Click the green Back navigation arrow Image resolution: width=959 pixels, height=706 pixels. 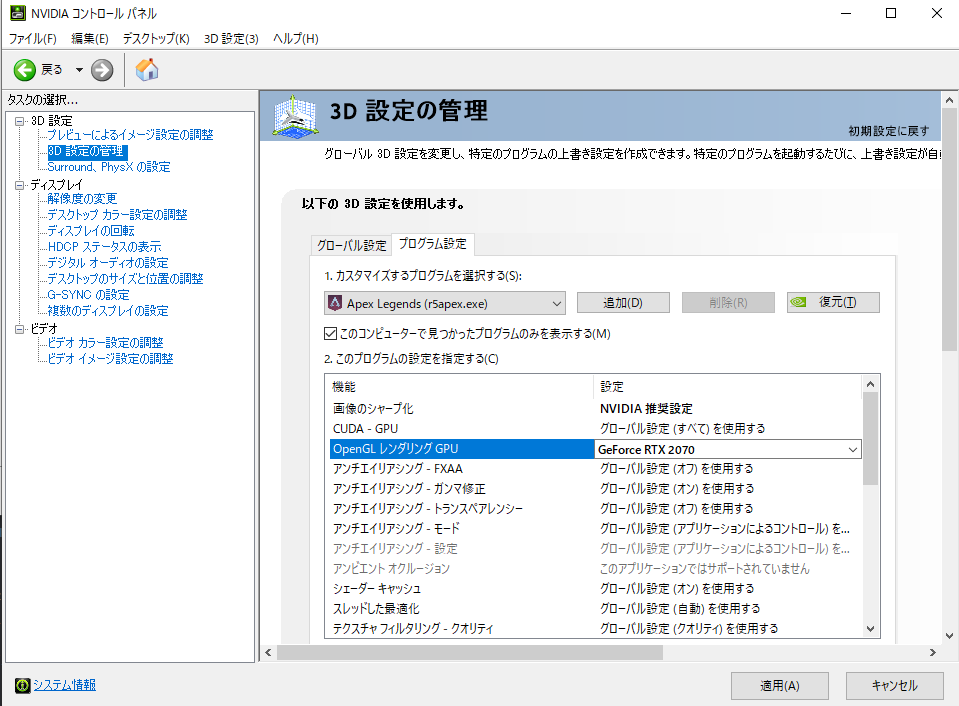click(x=24, y=71)
